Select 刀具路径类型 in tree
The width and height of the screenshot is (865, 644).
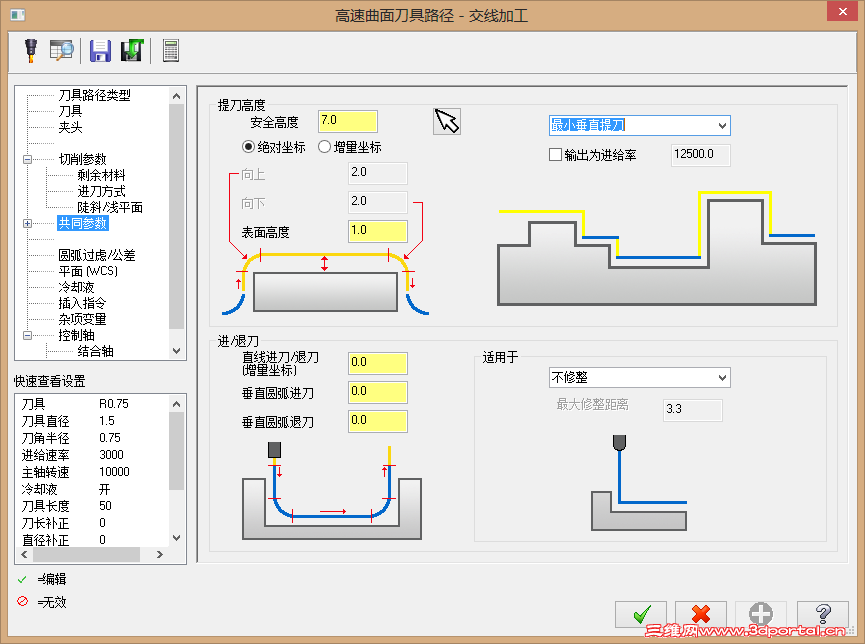pos(95,95)
